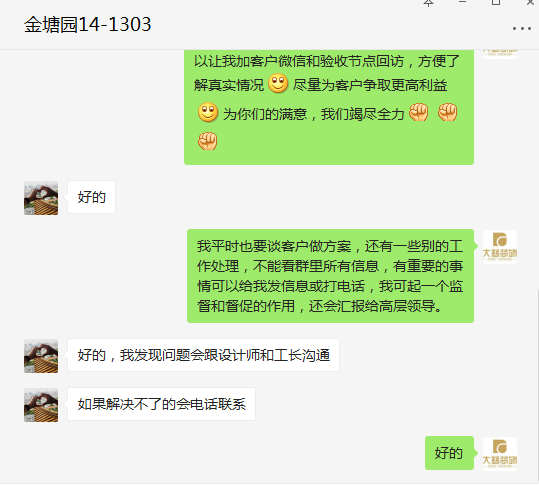Screen dimensions: 539x486
Task: Click the smiley emoji after 解真实情况
Action: [278, 83]
